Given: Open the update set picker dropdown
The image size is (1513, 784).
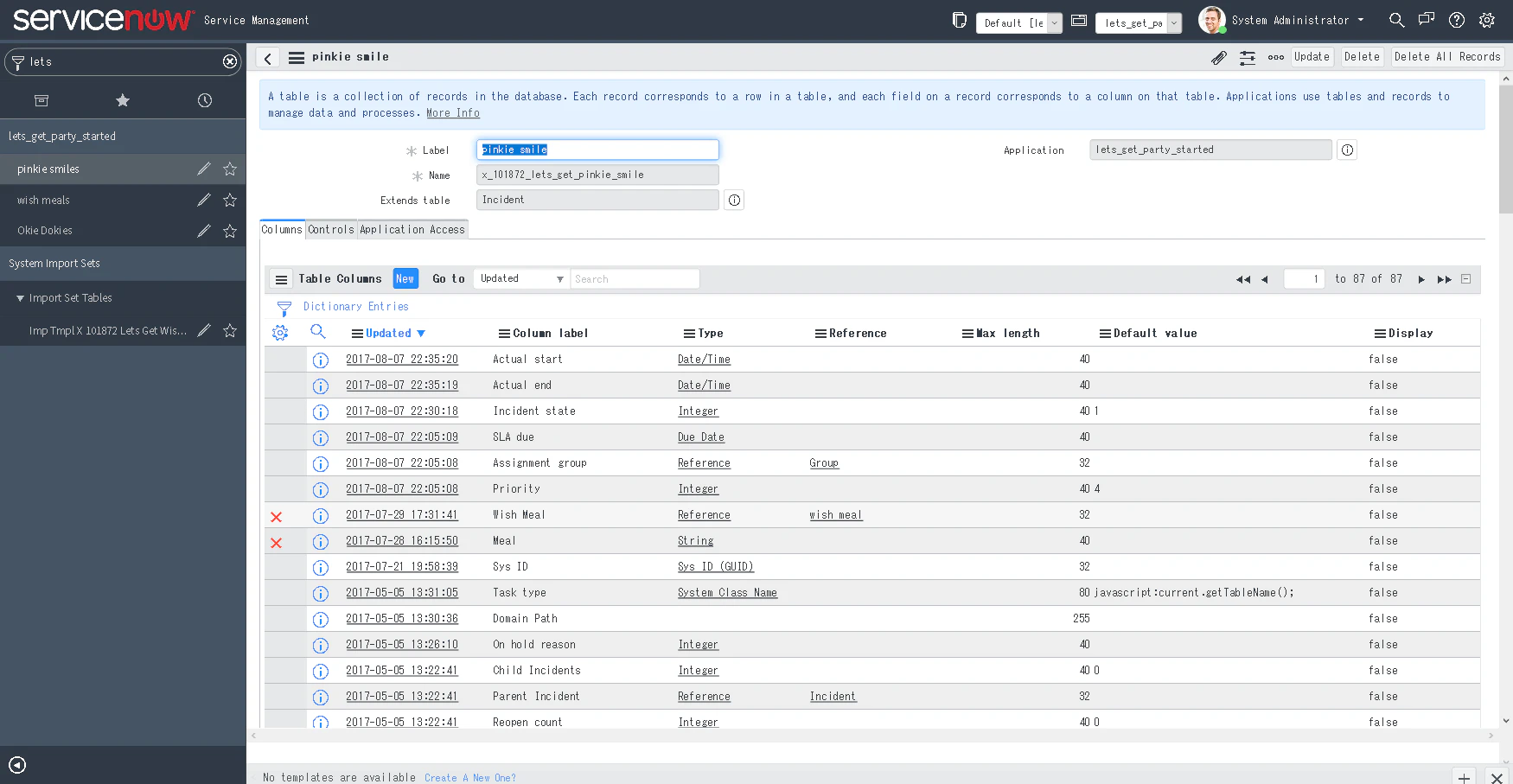Looking at the screenshot, I should 1019,23.
